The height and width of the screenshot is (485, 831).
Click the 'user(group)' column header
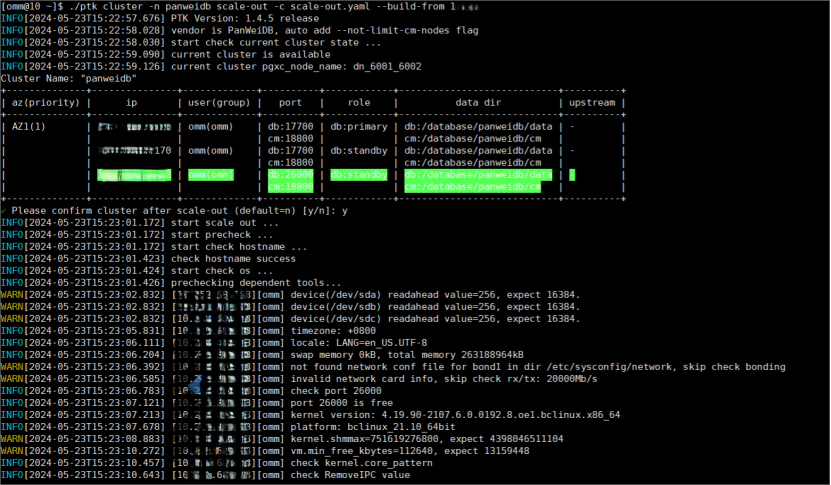[219, 103]
